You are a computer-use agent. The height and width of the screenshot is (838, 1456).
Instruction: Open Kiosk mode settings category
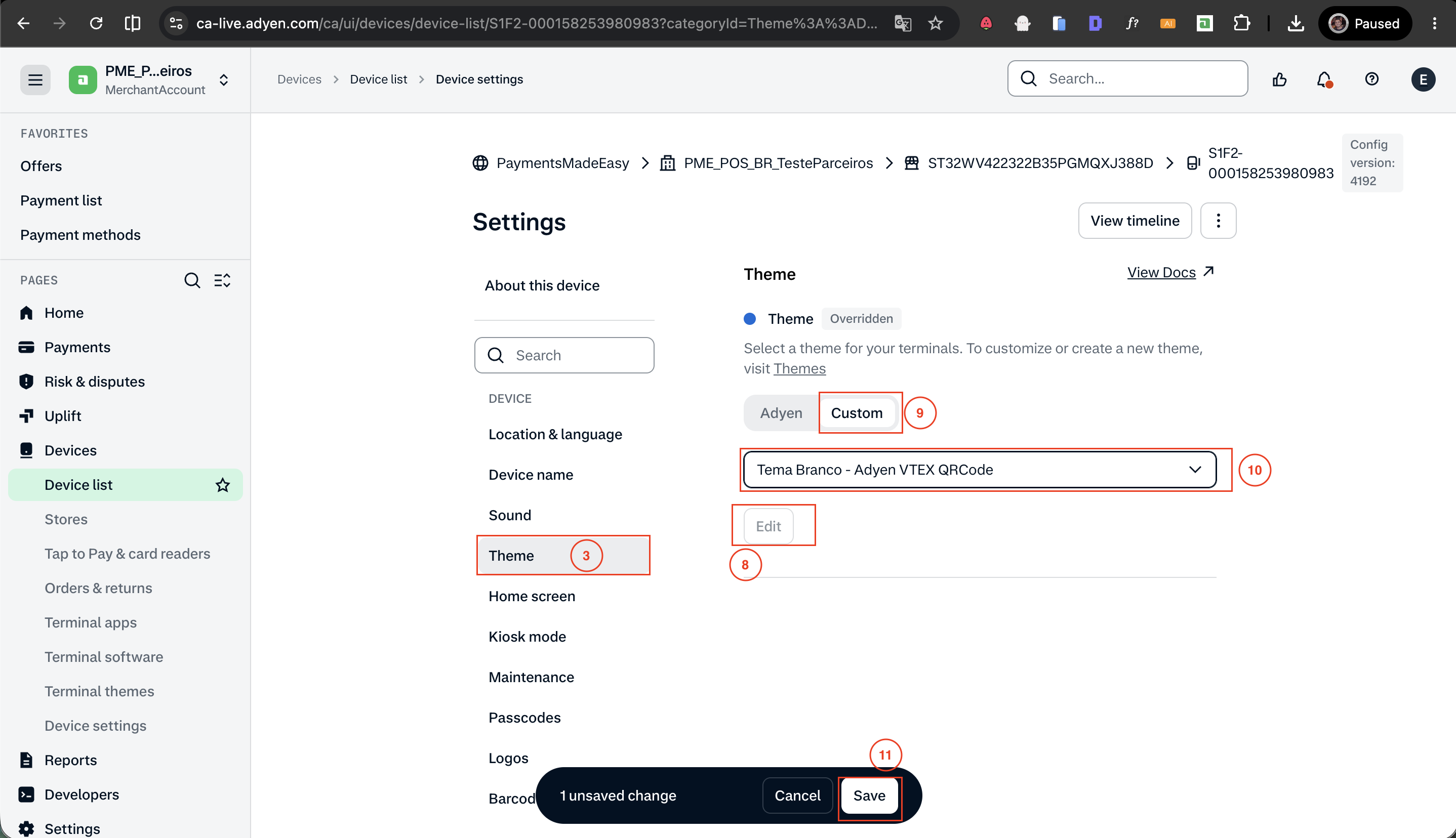click(527, 637)
